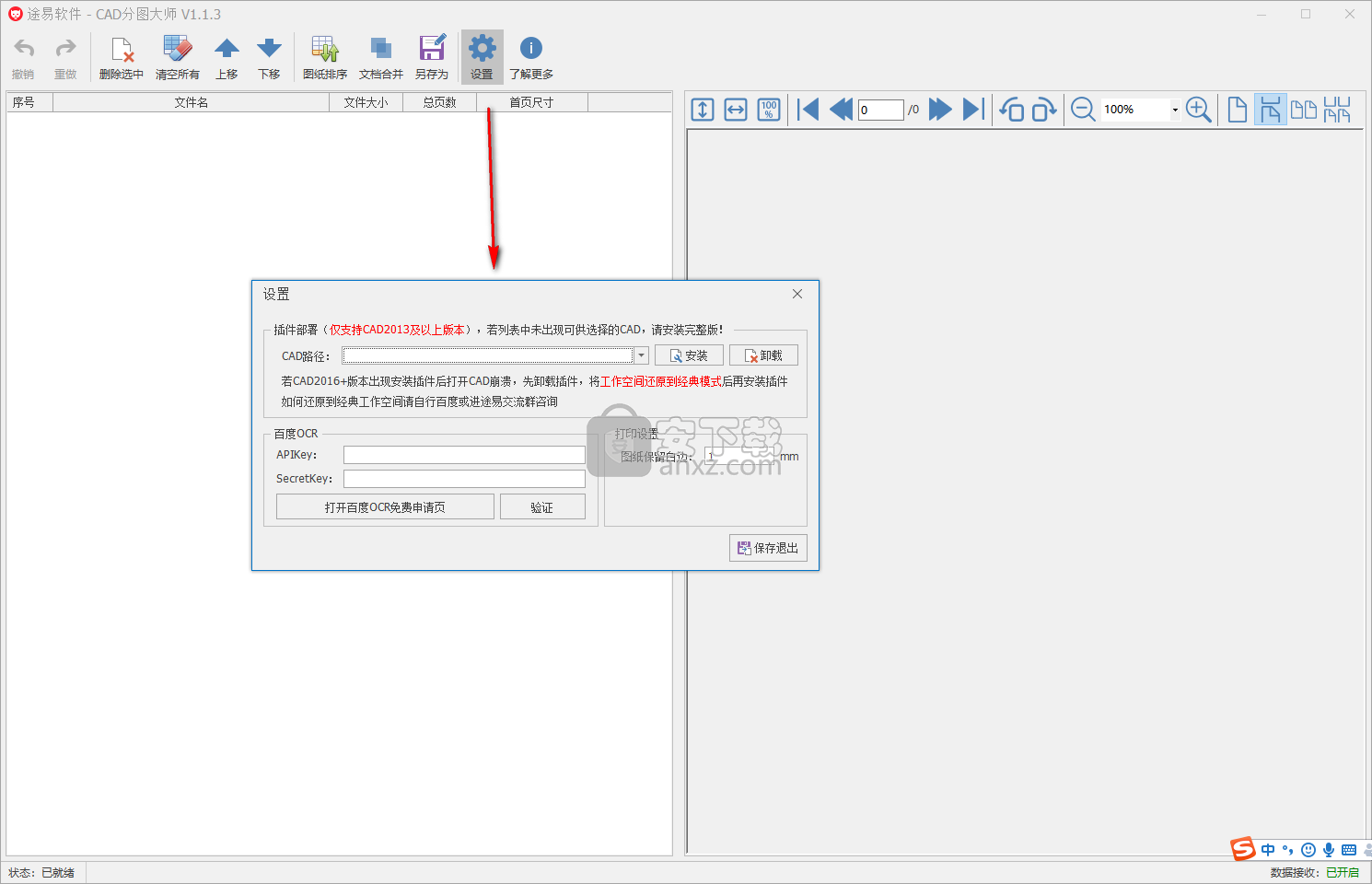Rotate preview counterclockwise
The image size is (1372, 884).
(x=1012, y=110)
